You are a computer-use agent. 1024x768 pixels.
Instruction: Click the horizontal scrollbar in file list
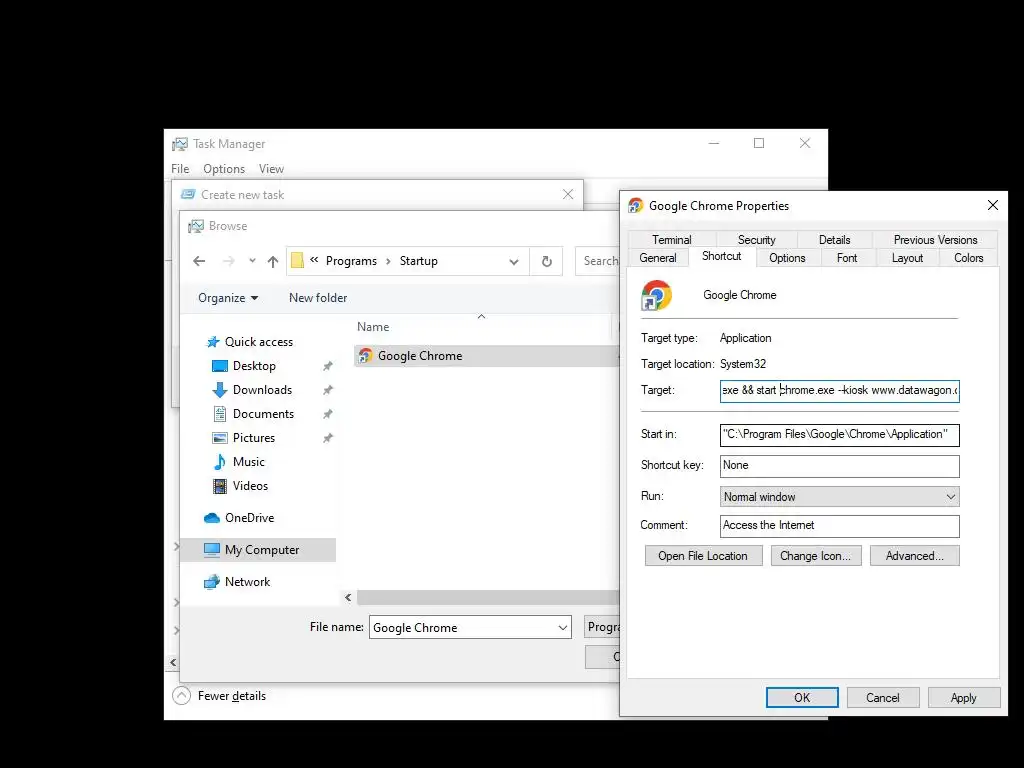coord(487,598)
